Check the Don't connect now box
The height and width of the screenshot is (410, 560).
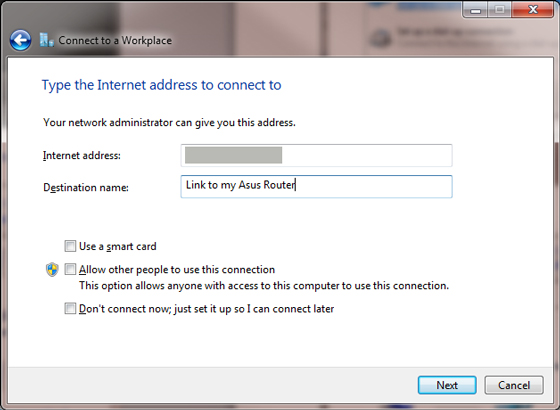coord(70,308)
